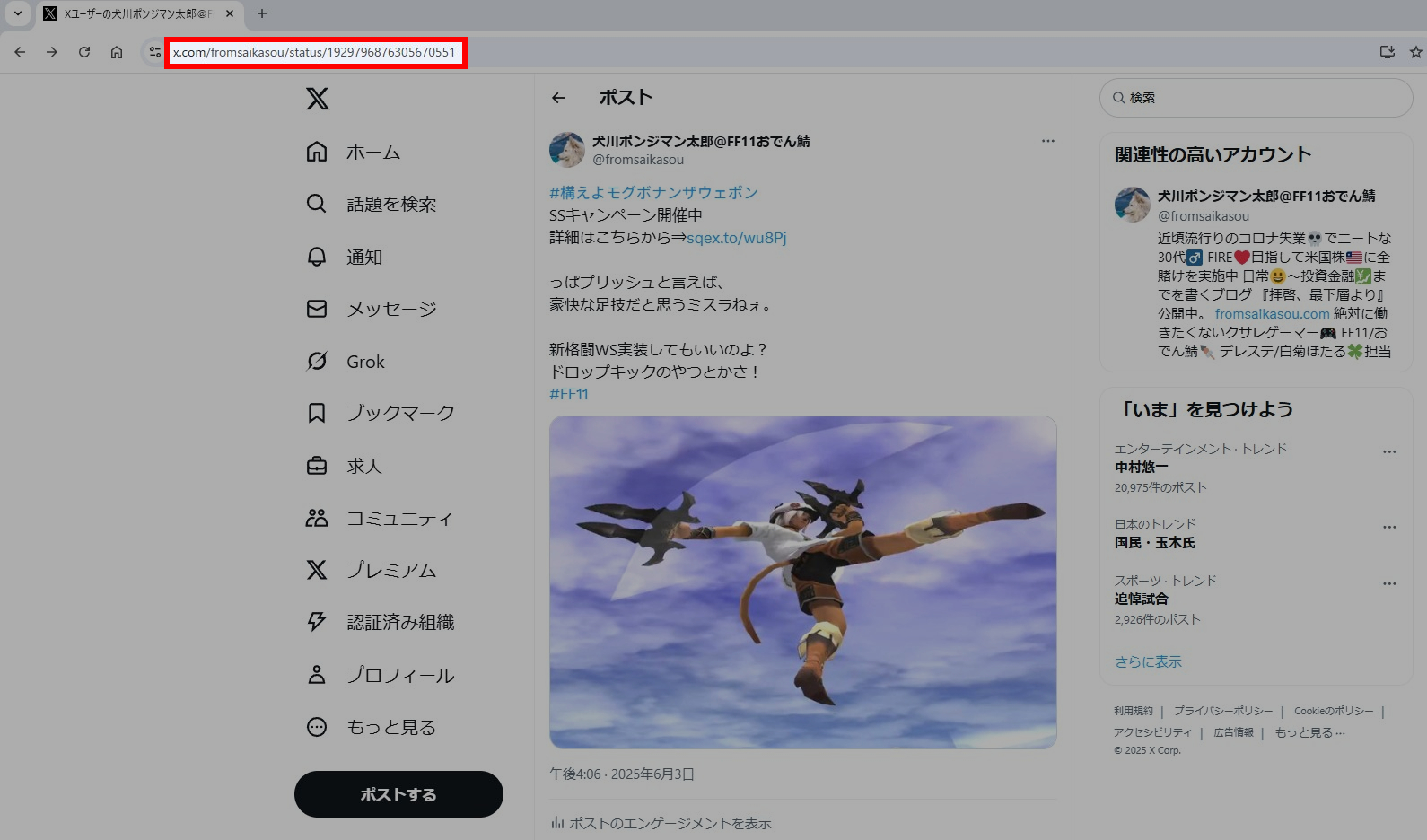Click the address bar URL
The image size is (1427, 840).
pos(314,52)
